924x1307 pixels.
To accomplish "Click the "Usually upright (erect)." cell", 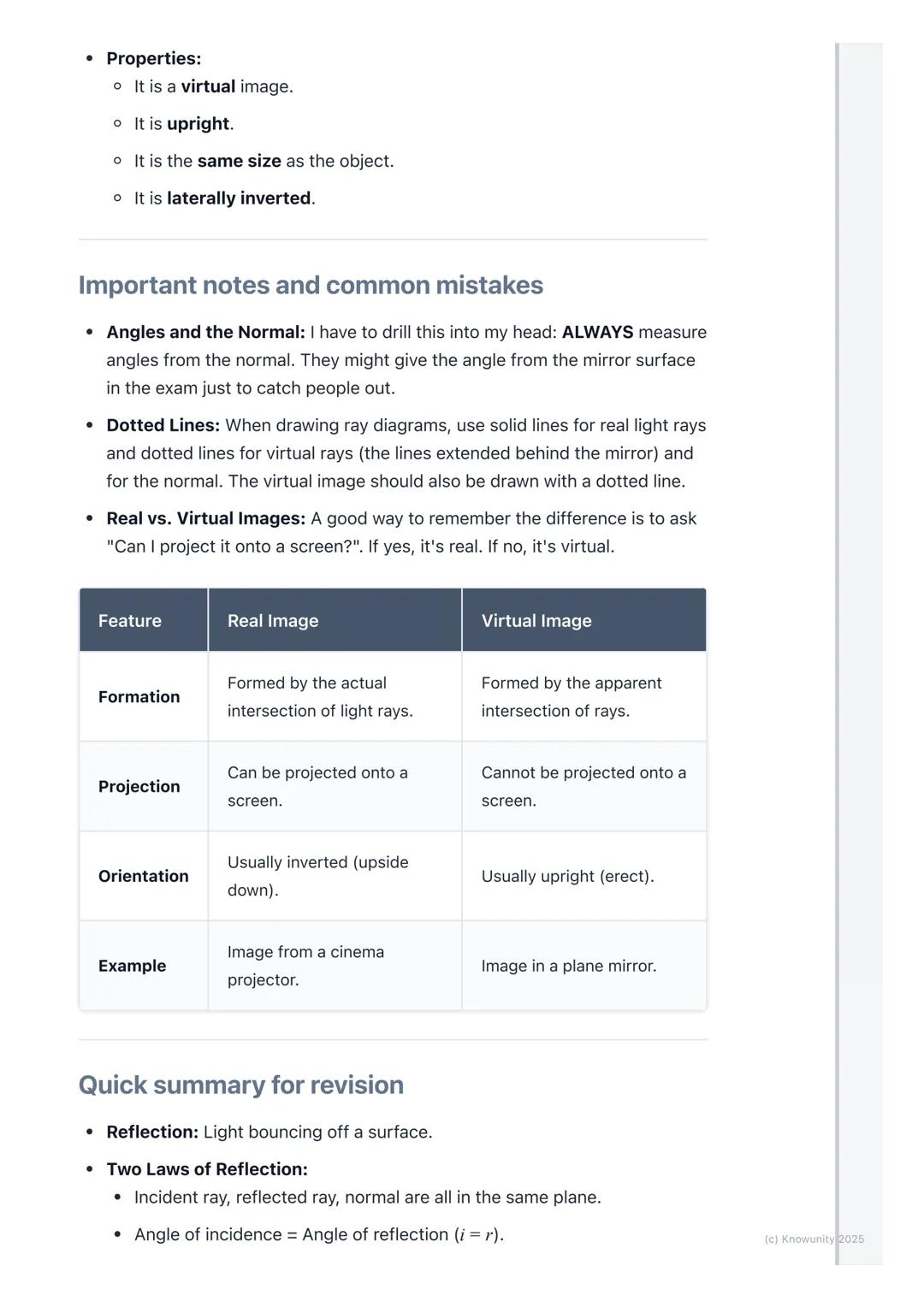I will point(567,876).
